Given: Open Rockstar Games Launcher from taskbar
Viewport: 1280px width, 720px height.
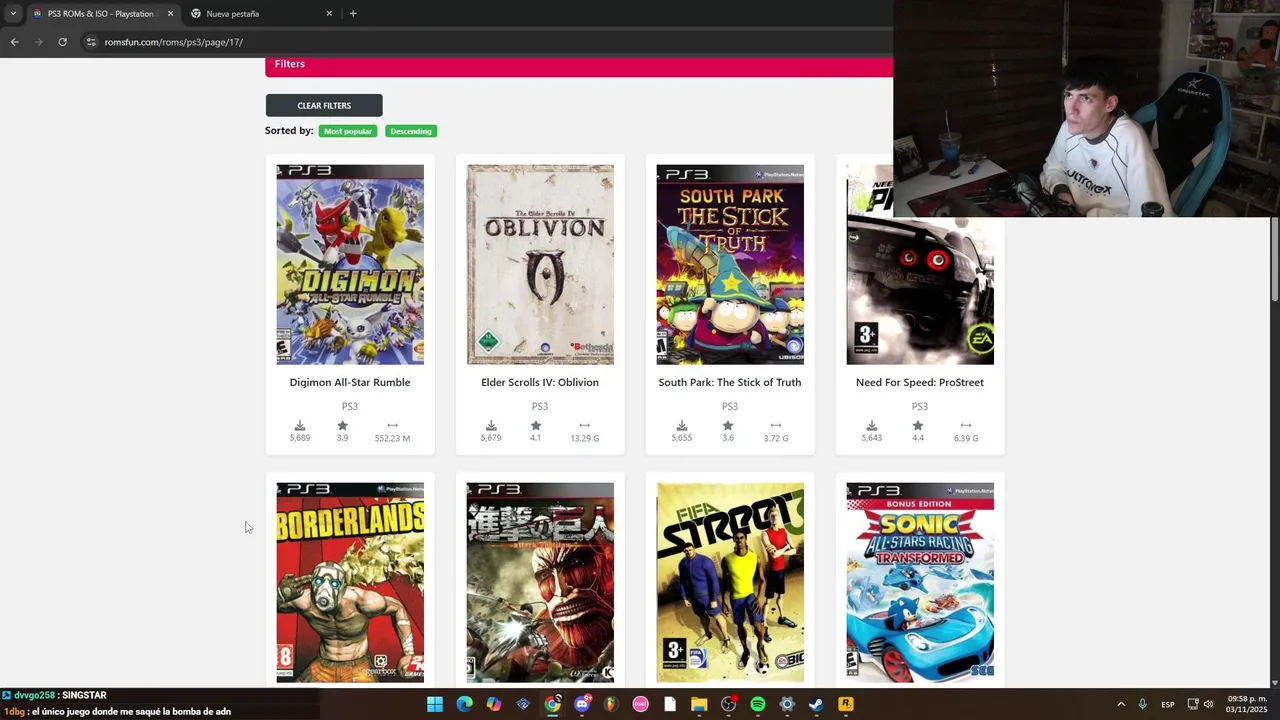Looking at the screenshot, I should pos(846,704).
